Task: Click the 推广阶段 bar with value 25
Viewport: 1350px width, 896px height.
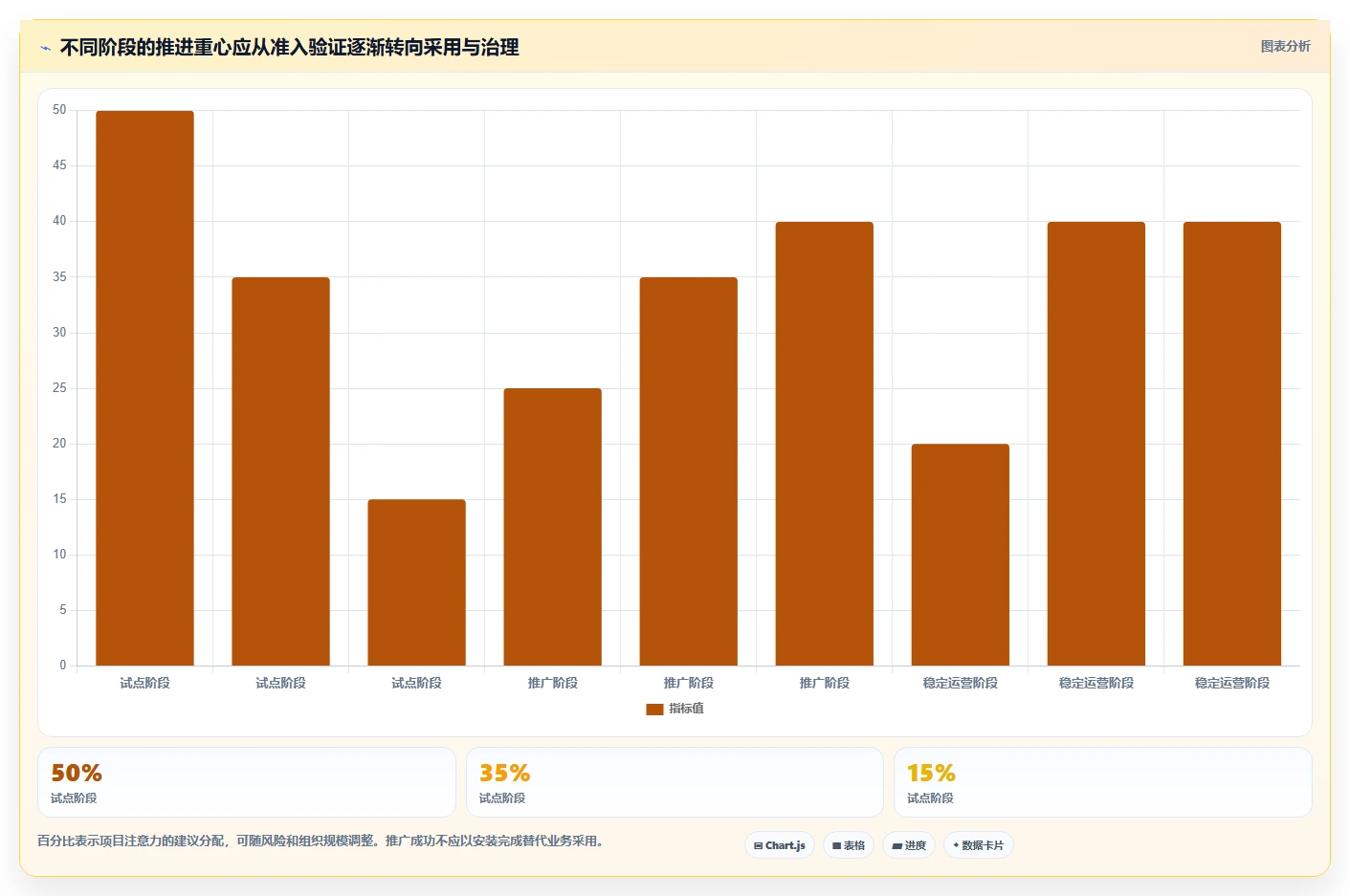Action: pyautogui.click(x=552, y=527)
